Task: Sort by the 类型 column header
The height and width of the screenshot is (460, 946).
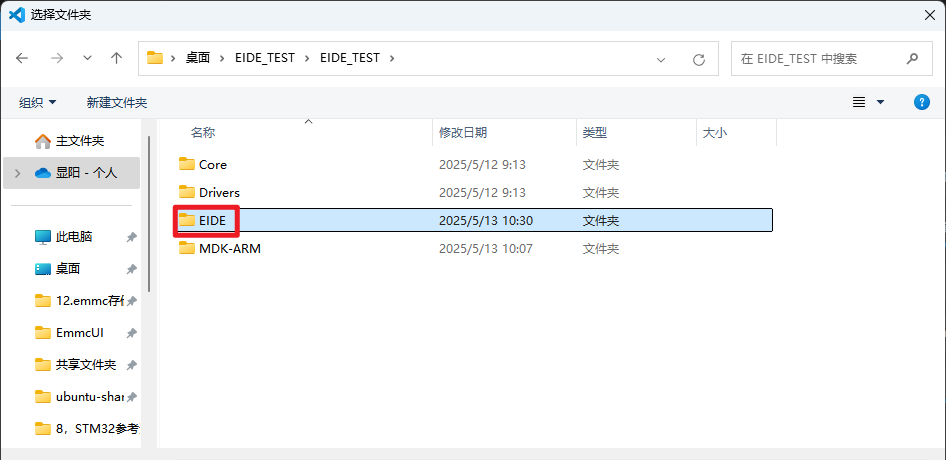Action: tap(595, 133)
